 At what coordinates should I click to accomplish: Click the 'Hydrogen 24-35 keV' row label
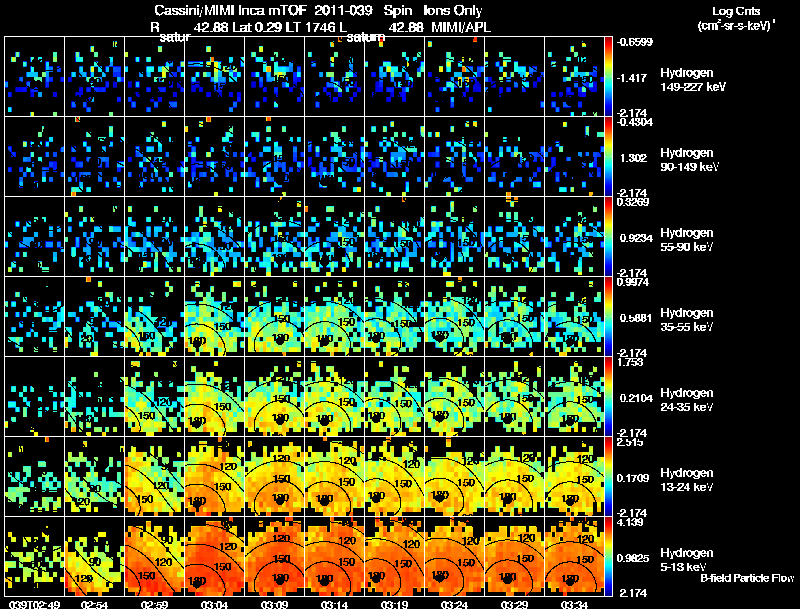687,400
